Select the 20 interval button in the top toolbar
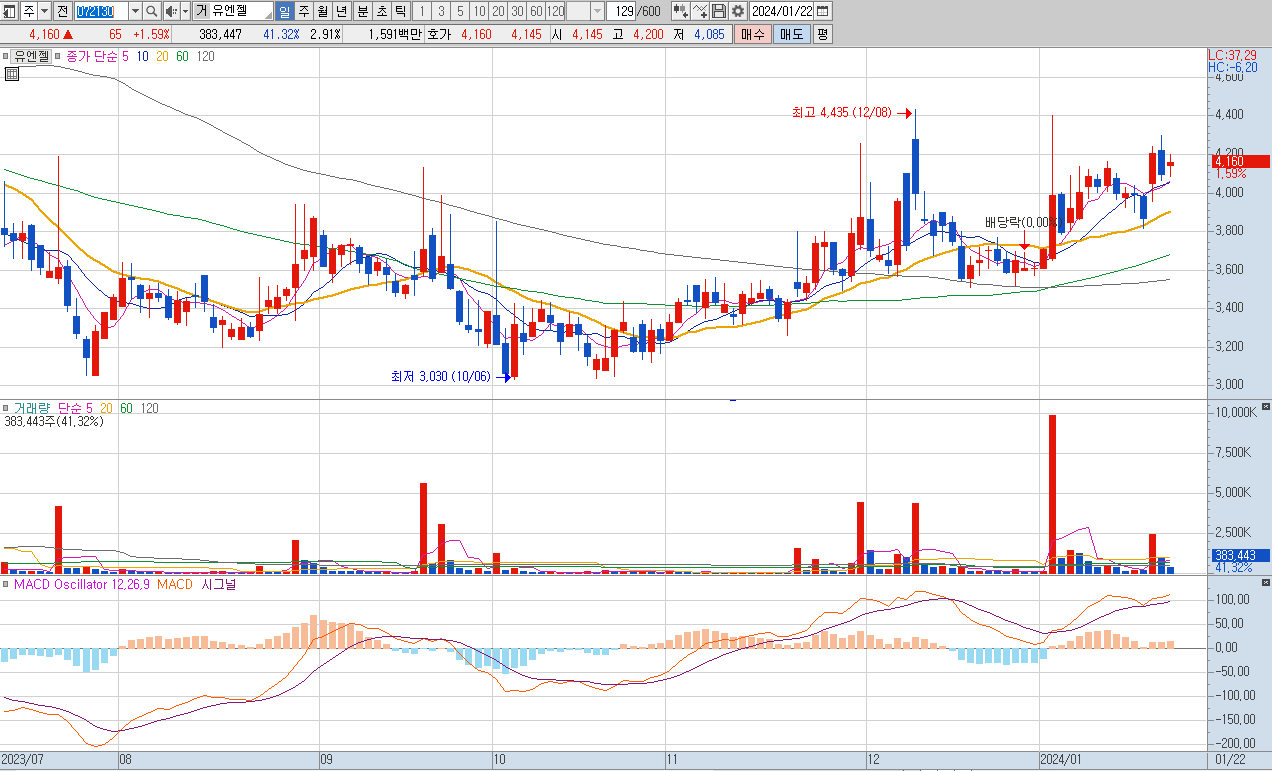Image resolution: width=1272 pixels, height=771 pixels. pos(498,11)
